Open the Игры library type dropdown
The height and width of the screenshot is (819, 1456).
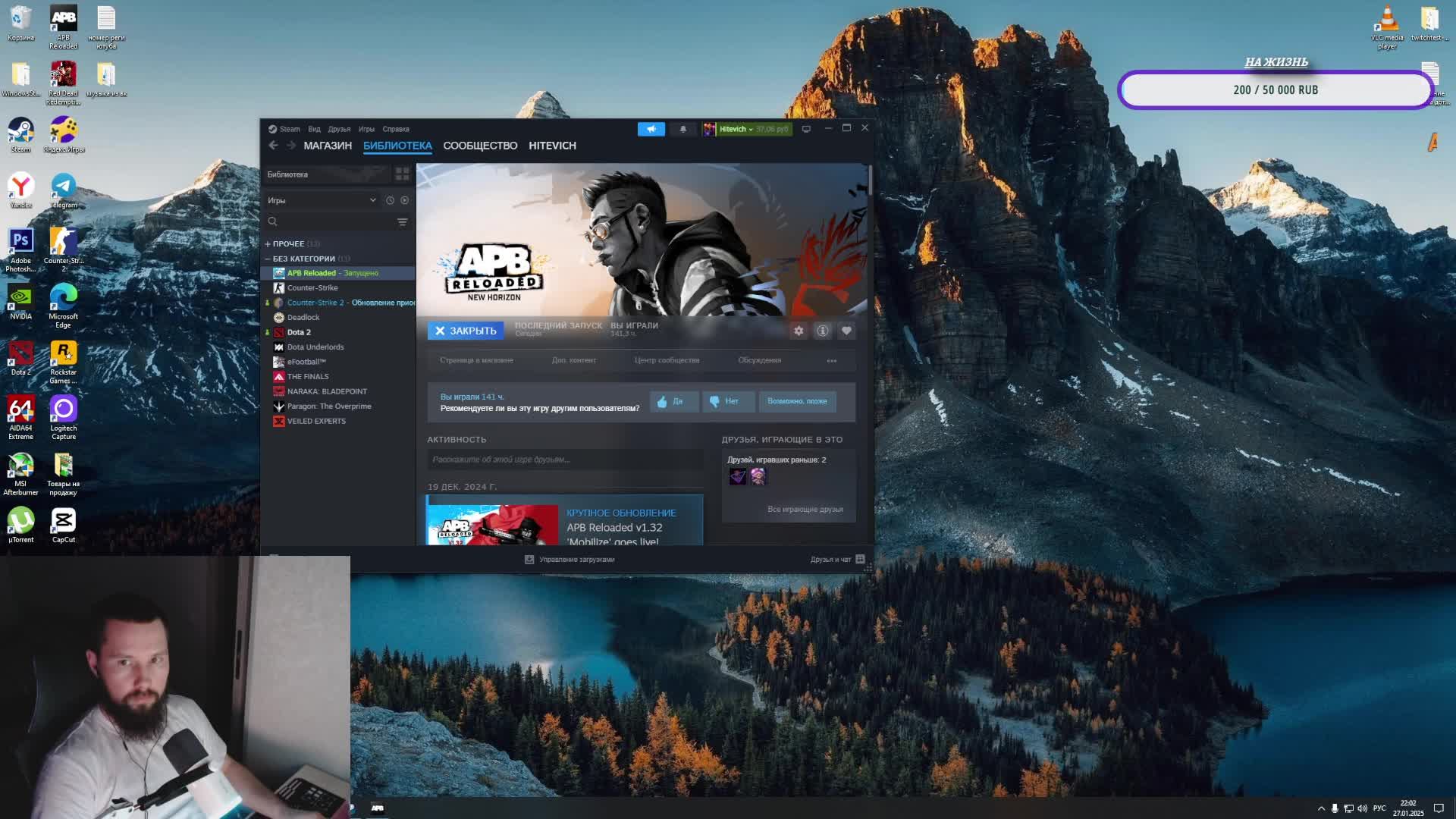click(322, 200)
